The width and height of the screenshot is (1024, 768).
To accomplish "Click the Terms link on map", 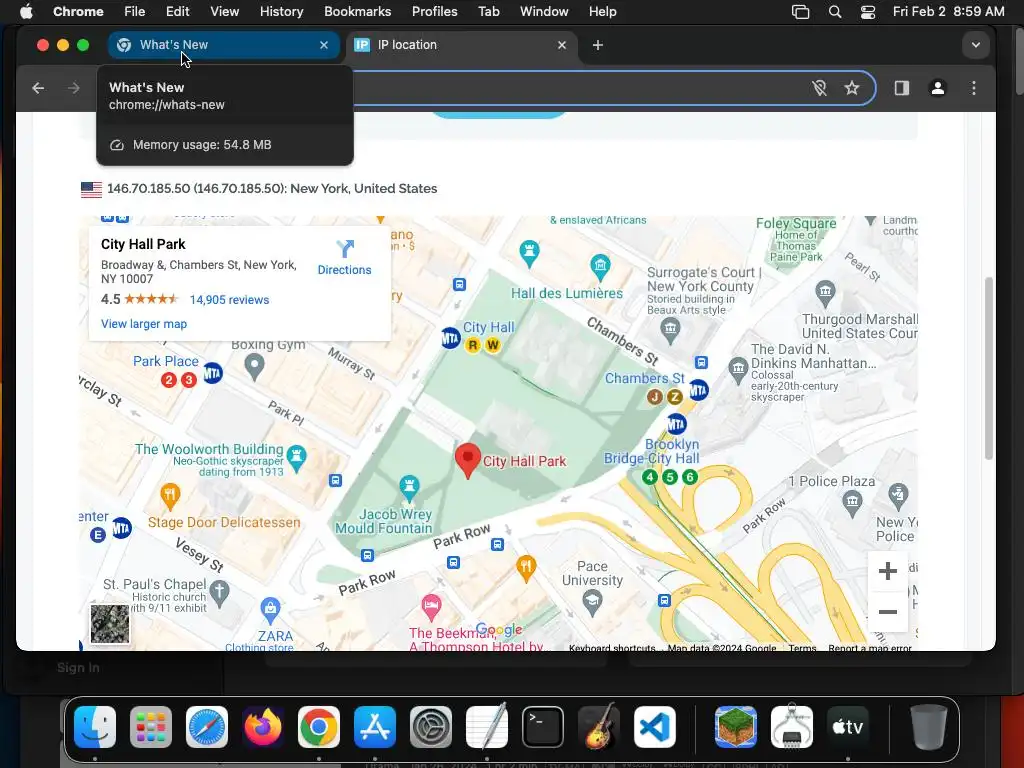I will (802, 648).
